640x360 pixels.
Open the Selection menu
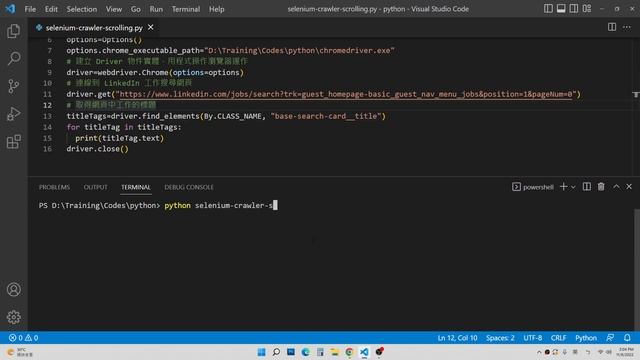click(x=82, y=9)
